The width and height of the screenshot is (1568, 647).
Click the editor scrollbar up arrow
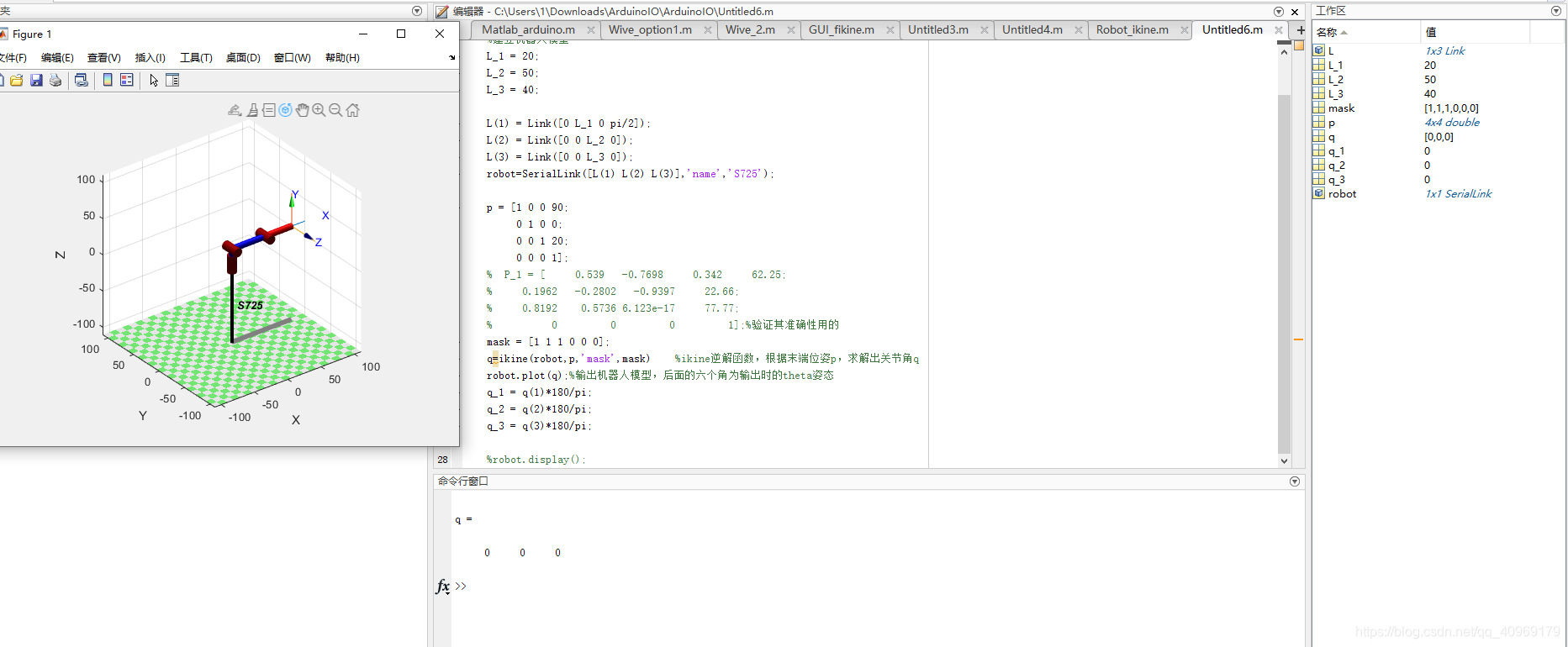[1284, 52]
